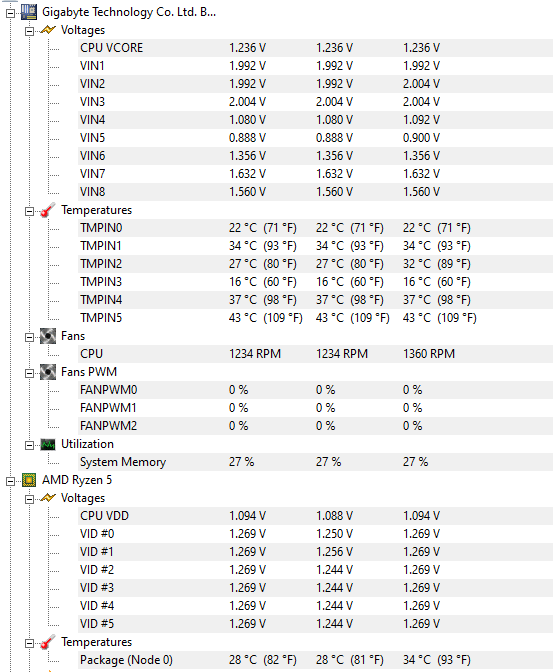This screenshot has height=672, width=553.
Task: Click the motherboard Voltages lightning icon
Action: click(48, 30)
